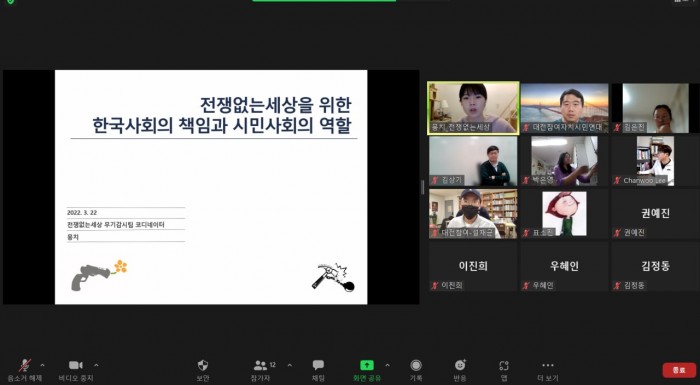Open the 앱 apps icon
This screenshot has height=385, width=700.
[x=504, y=366]
